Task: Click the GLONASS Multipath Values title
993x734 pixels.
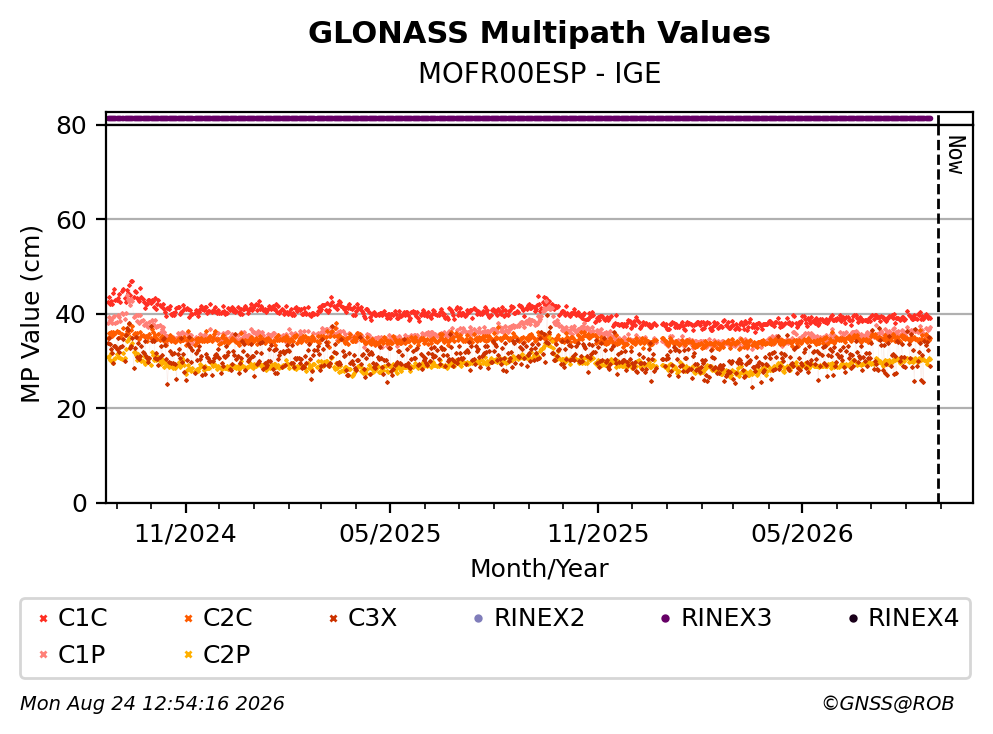Action: pyautogui.click(x=539, y=33)
